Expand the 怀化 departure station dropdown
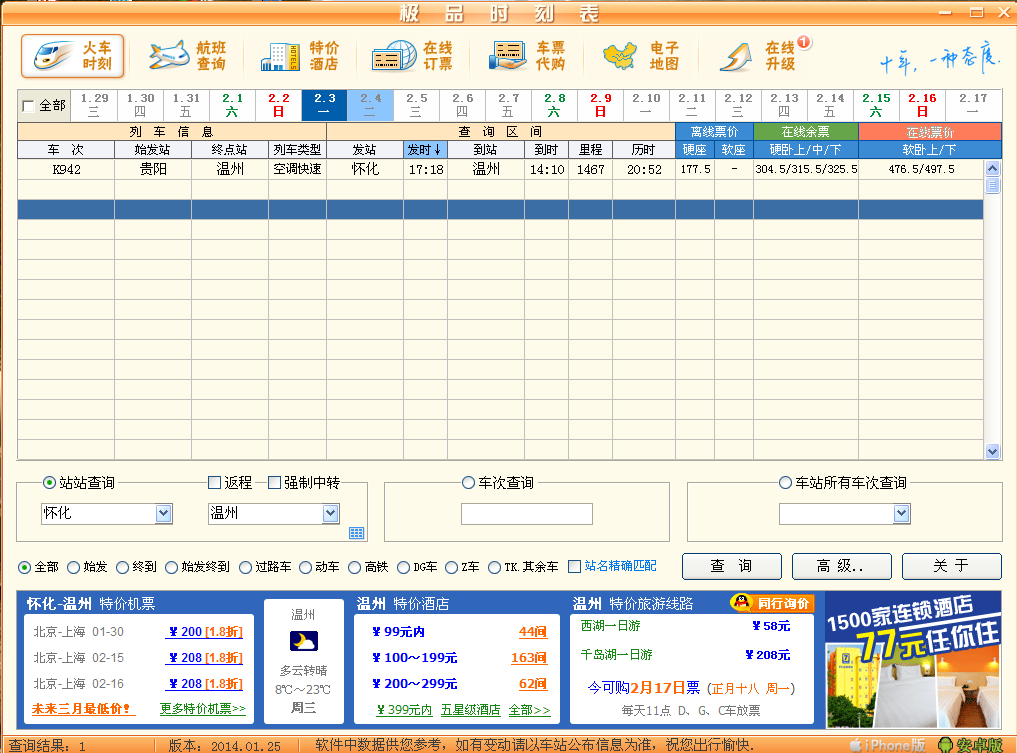 coord(165,514)
